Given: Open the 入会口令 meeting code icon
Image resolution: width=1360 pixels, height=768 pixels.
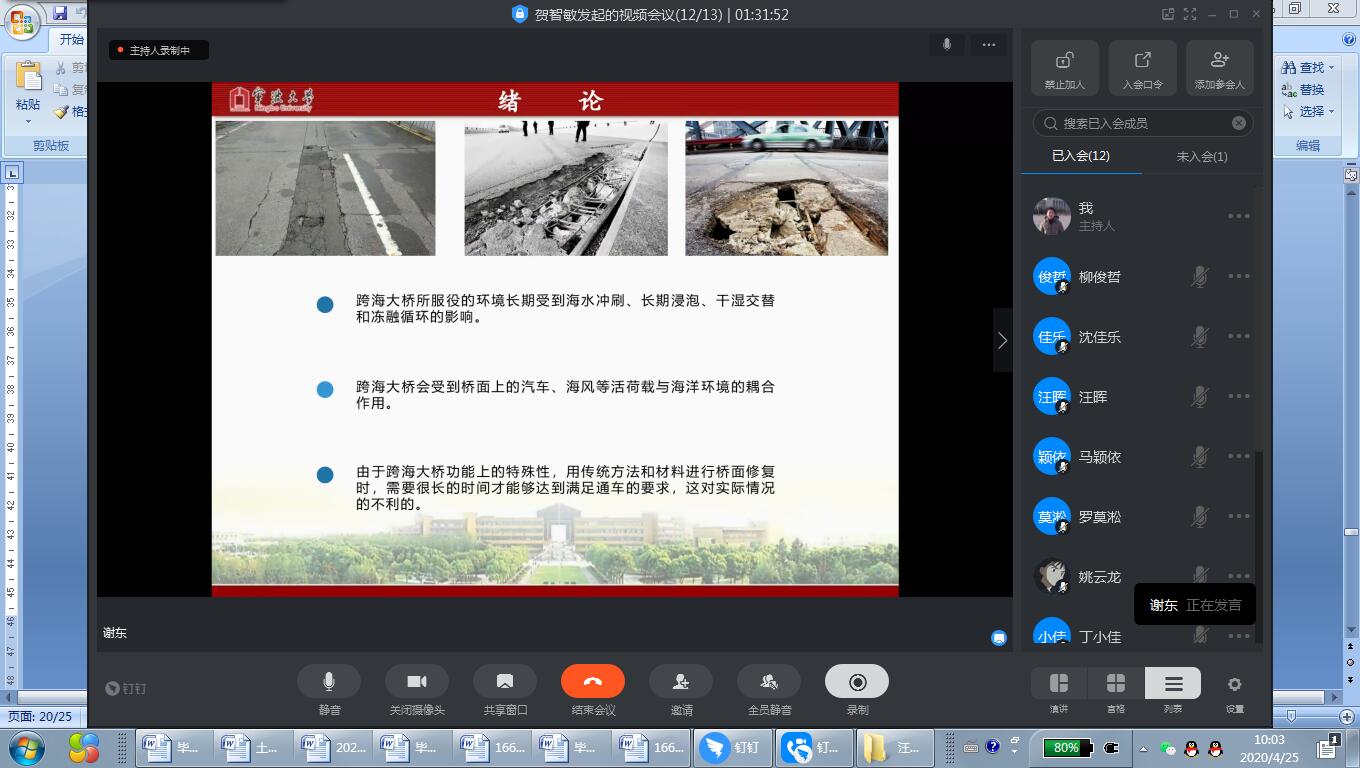Looking at the screenshot, I should (1142, 61).
